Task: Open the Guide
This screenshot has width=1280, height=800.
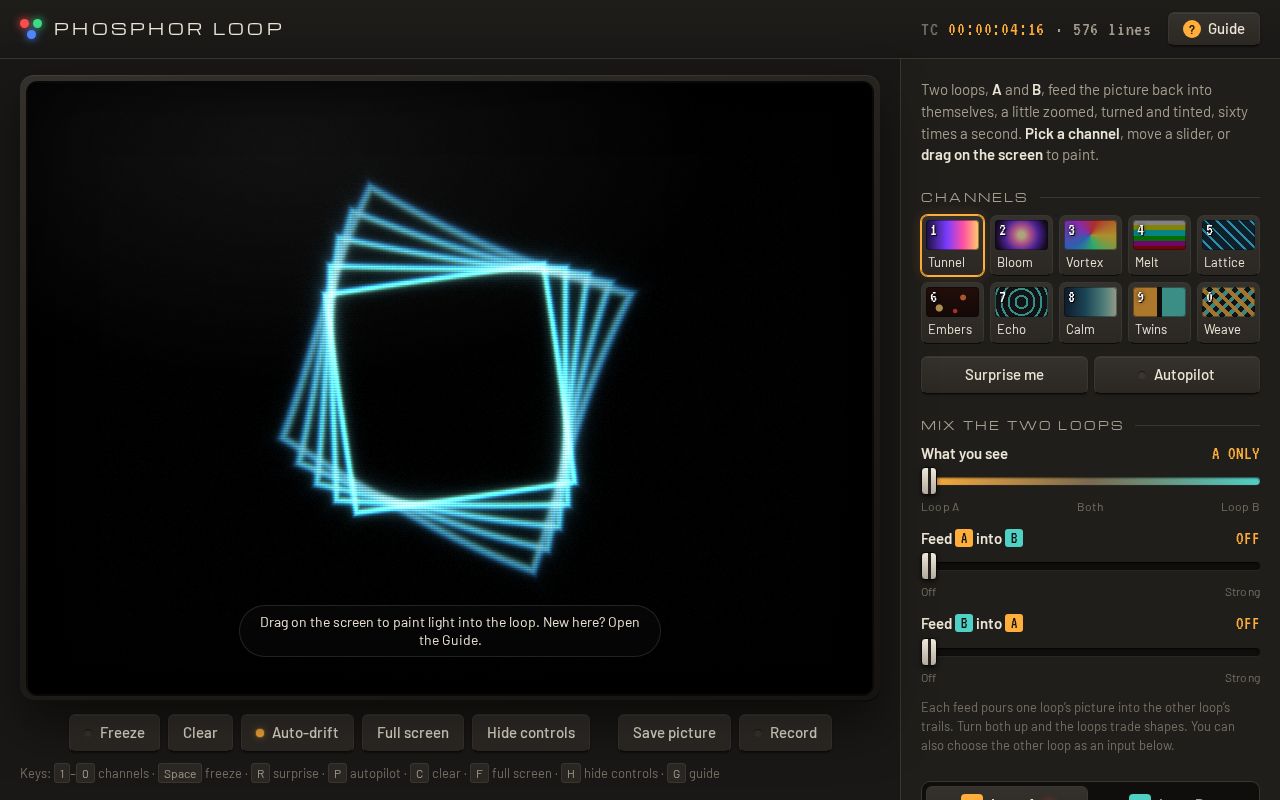Action: (1214, 29)
